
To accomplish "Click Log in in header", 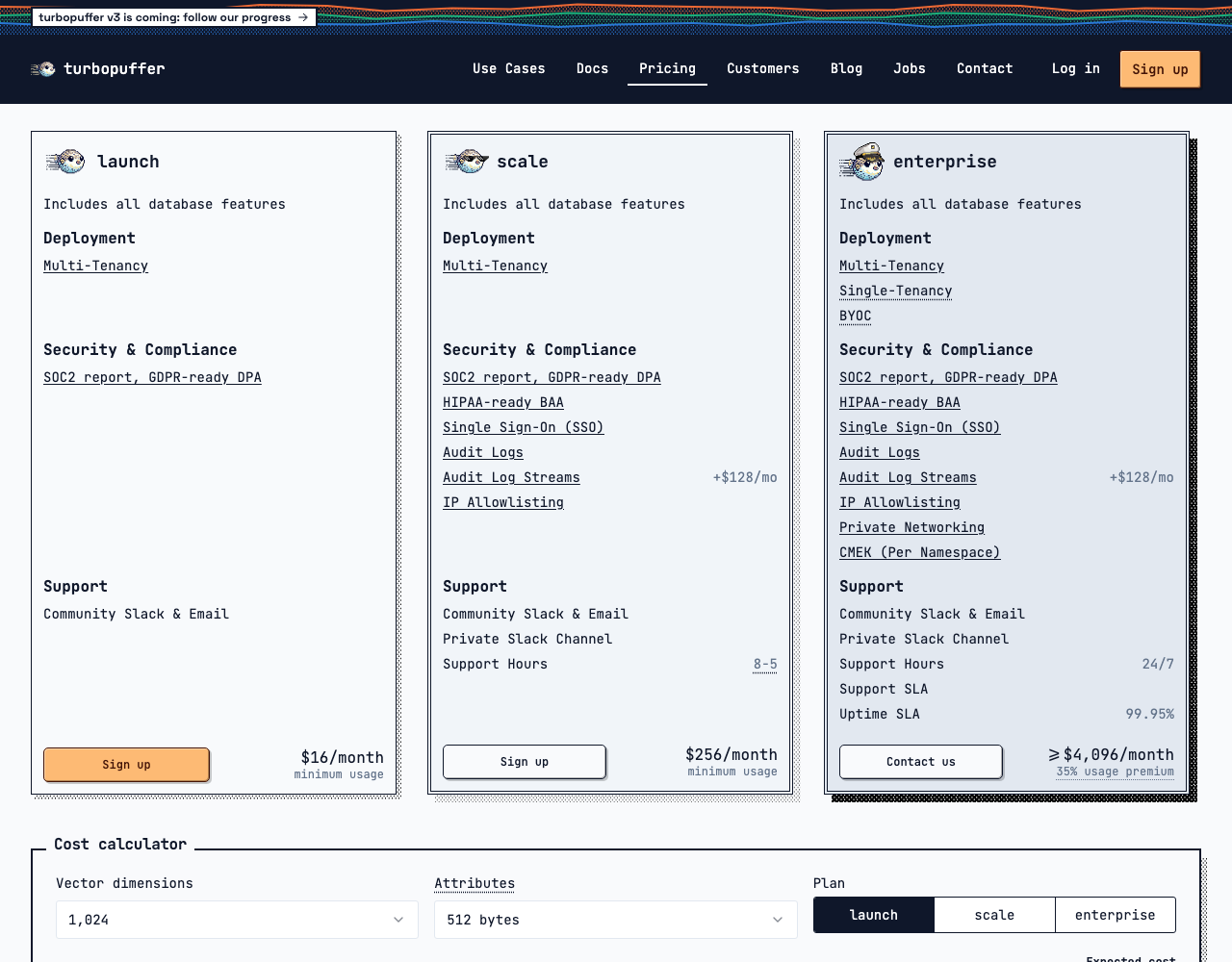I will coord(1076,68).
